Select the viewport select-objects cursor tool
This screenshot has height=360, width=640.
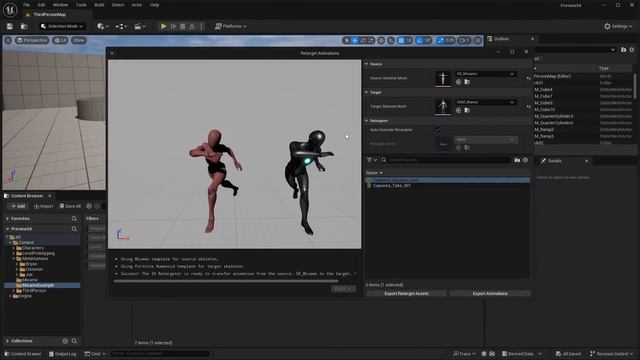[x=347, y=40]
